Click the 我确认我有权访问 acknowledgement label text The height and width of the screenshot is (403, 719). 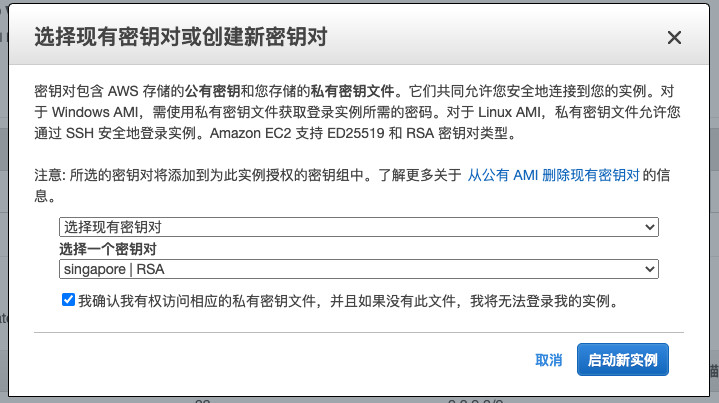point(345,299)
